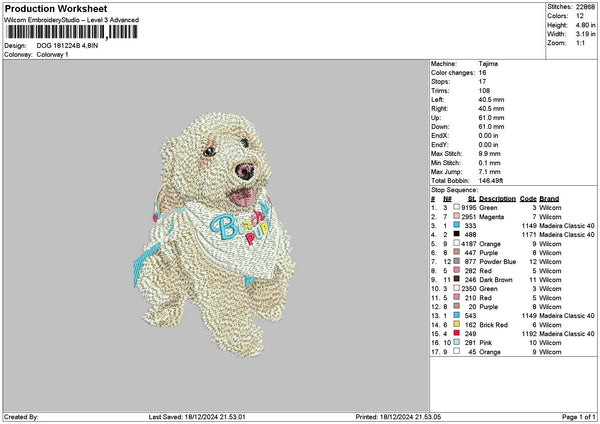
Task: Select the Colors value 12
Action: click(580, 16)
